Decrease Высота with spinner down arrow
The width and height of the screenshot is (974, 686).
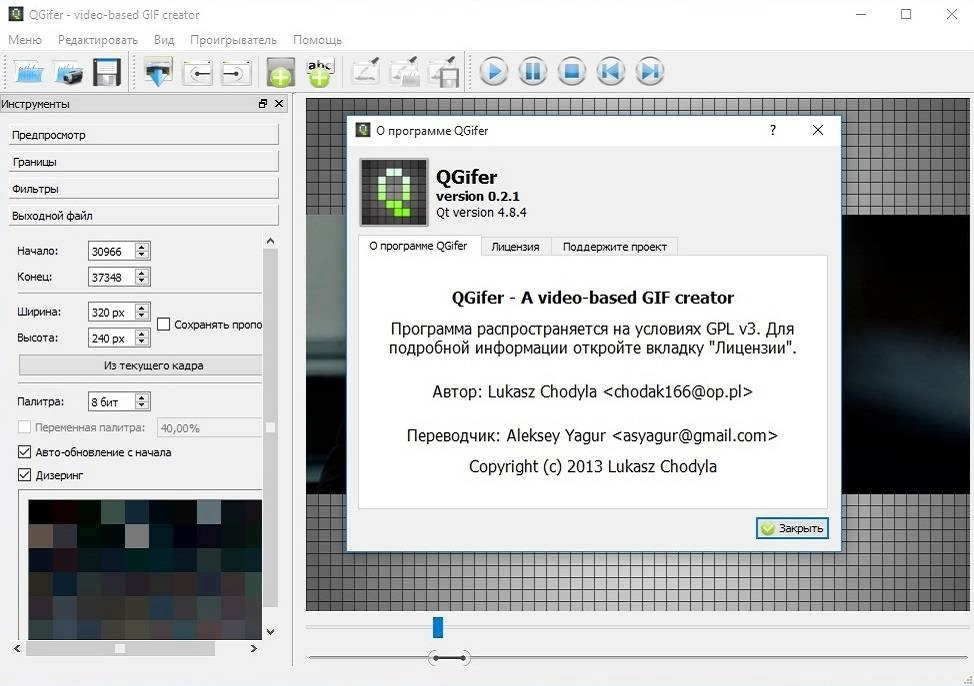142,342
